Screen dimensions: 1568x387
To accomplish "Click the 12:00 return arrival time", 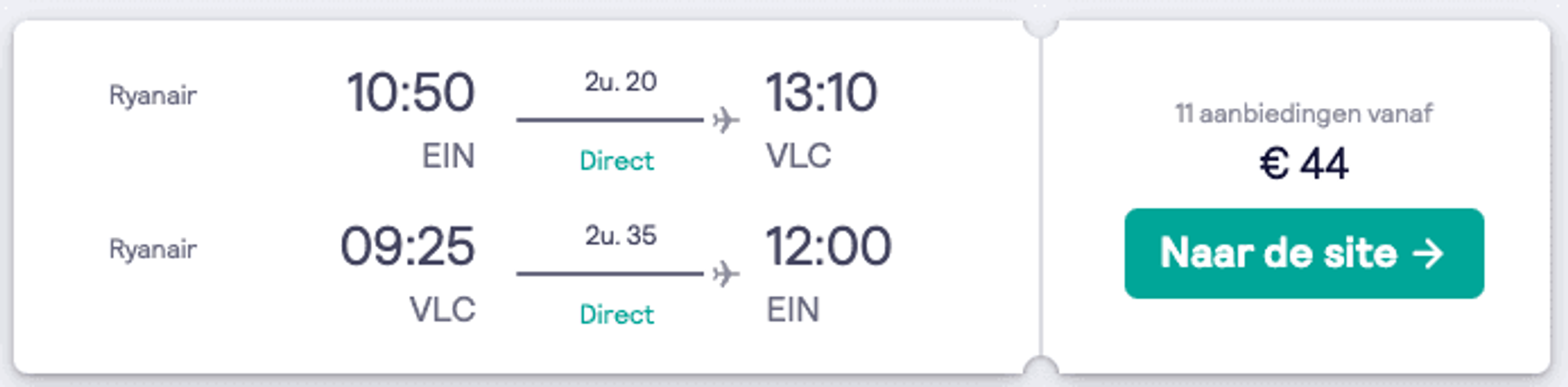I will click(x=829, y=247).
